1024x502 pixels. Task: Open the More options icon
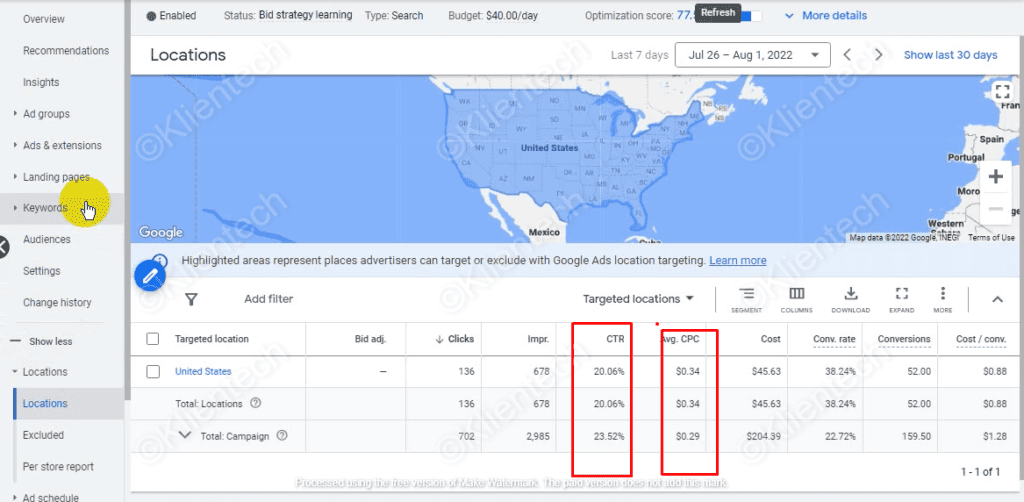pyautogui.click(x=942, y=298)
